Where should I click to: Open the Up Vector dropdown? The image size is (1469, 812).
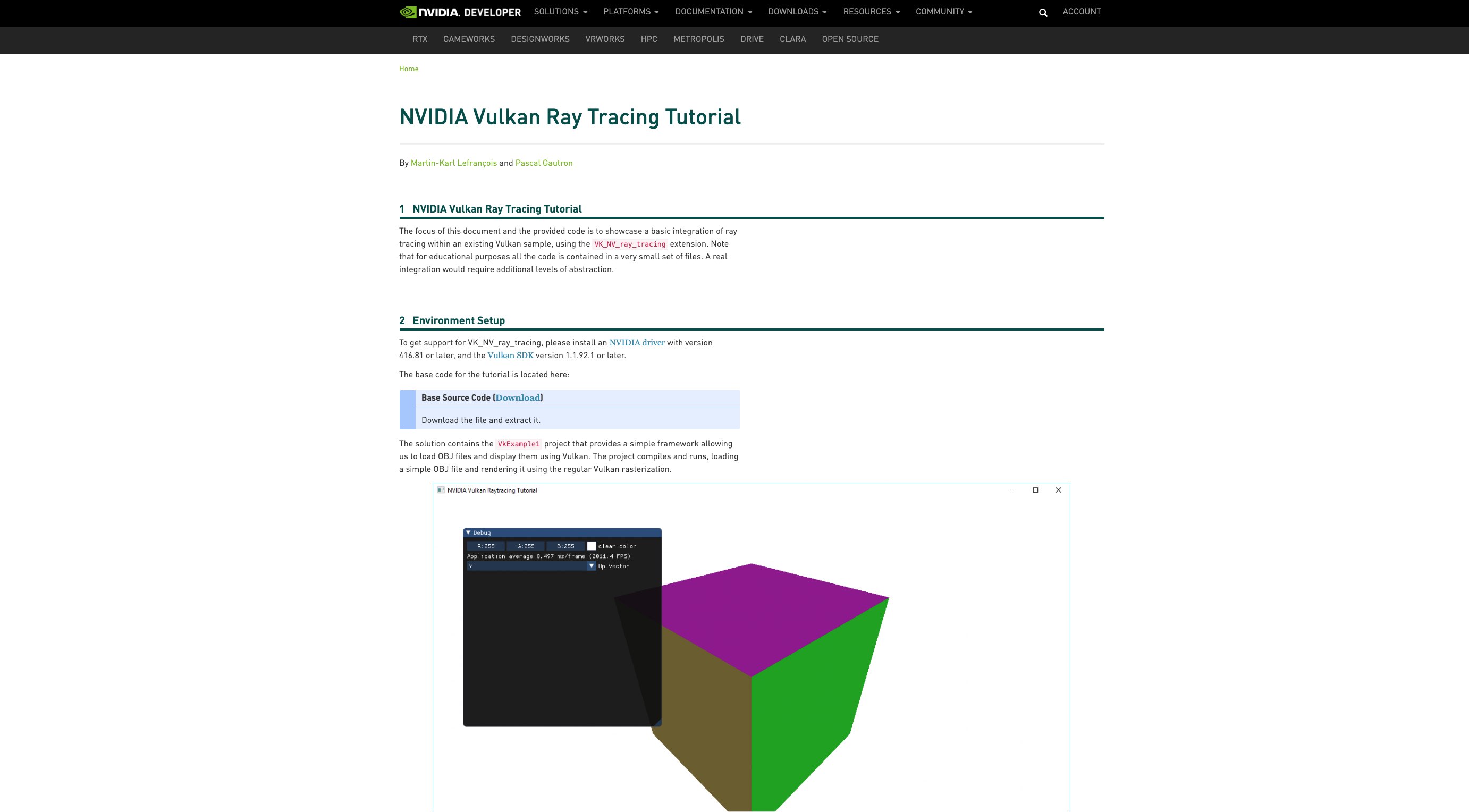point(592,565)
